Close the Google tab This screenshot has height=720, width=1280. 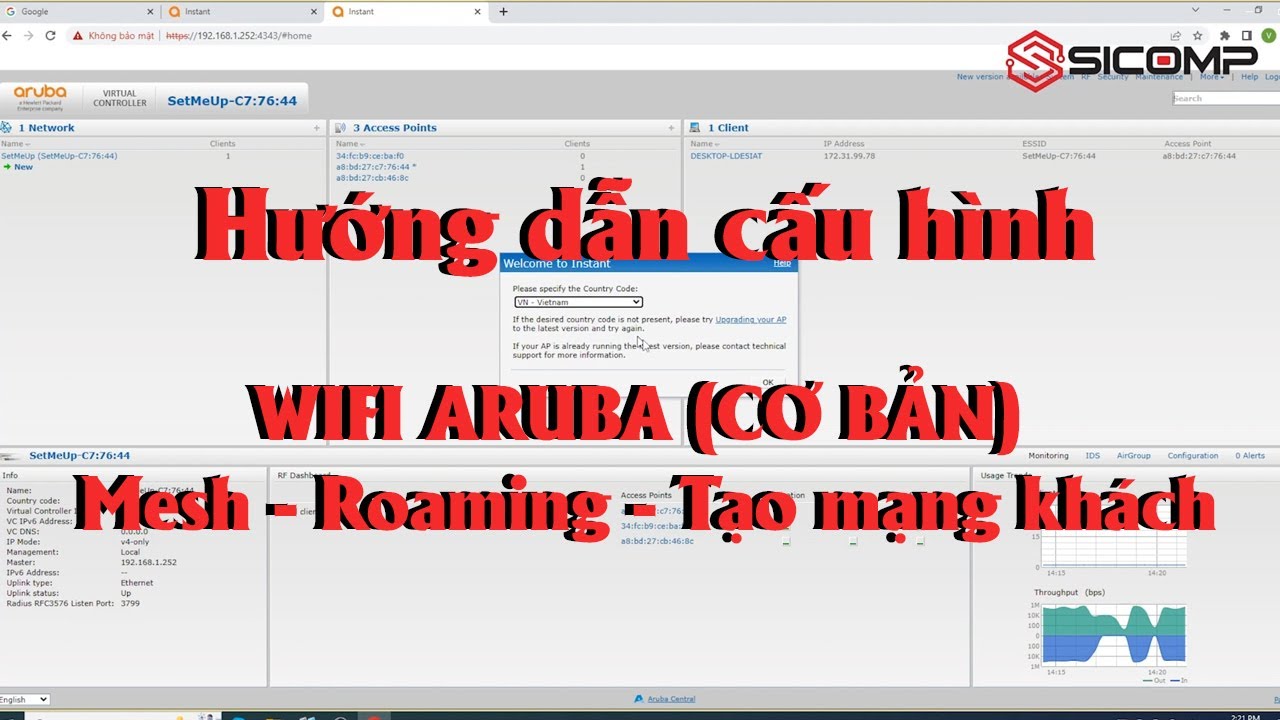pos(150,12)
